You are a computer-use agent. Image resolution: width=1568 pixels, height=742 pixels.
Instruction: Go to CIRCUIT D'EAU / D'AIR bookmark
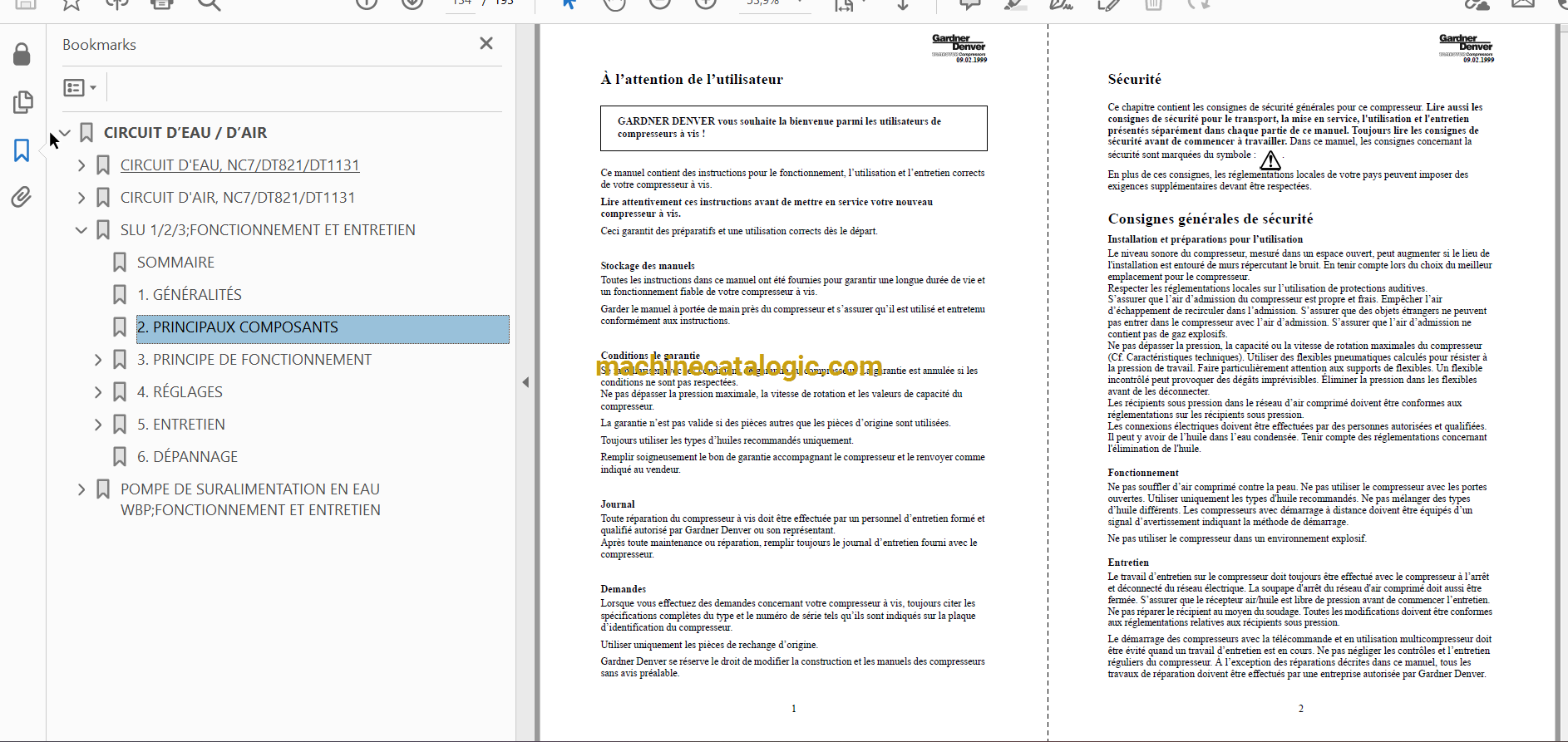pyautogui.click(x=185, y=133)
